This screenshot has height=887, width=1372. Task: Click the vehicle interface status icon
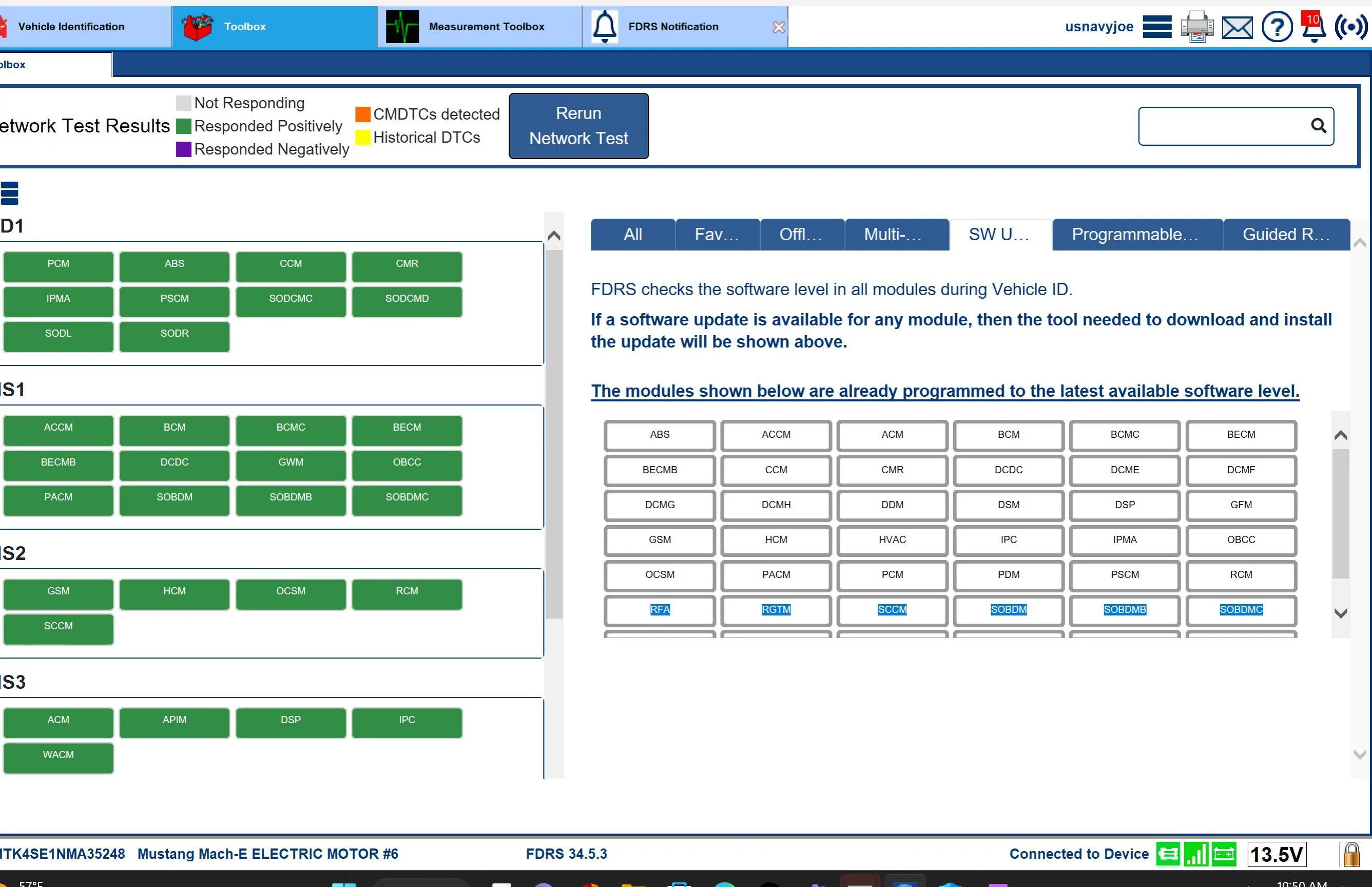pos(1168,854)
